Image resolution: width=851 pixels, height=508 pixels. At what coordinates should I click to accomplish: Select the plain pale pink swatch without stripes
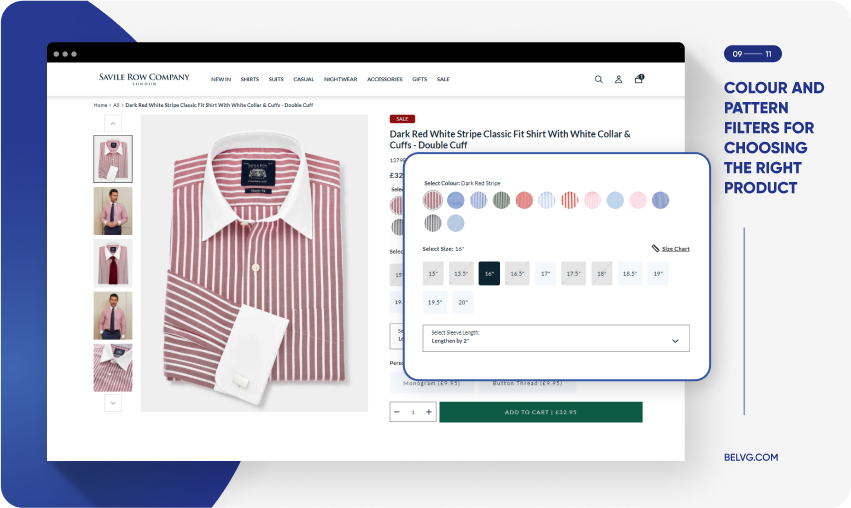coord(638,200)
